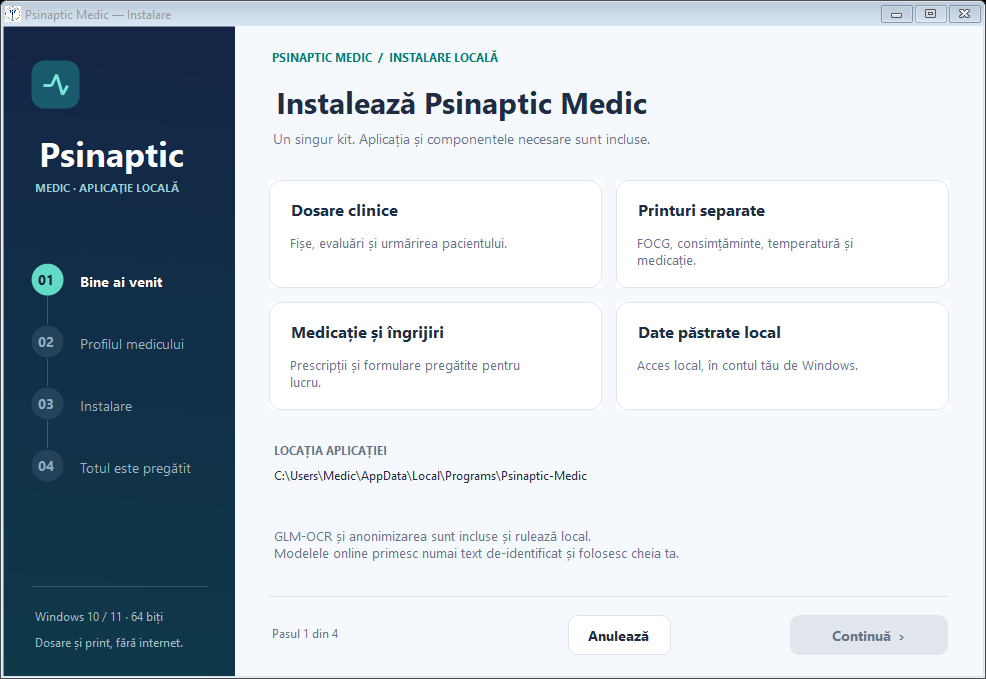Image resolution: width=986 pixels, height=679 pixels.
Task: Go to Profilul medicului step
Action: (132, 344)
